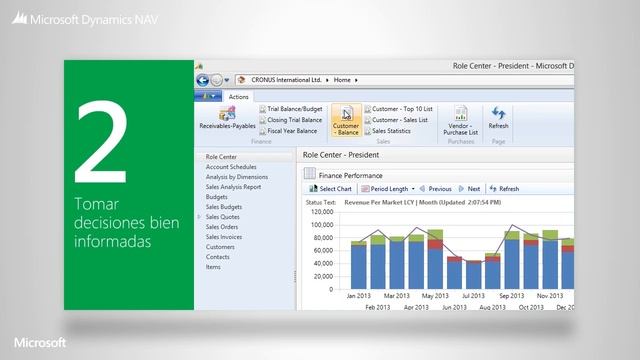The width and height of the screenshot is (640, 360).
Task: Open Fiscal Year Balance report
Action: pyautogui.click(x=288, y=131)
